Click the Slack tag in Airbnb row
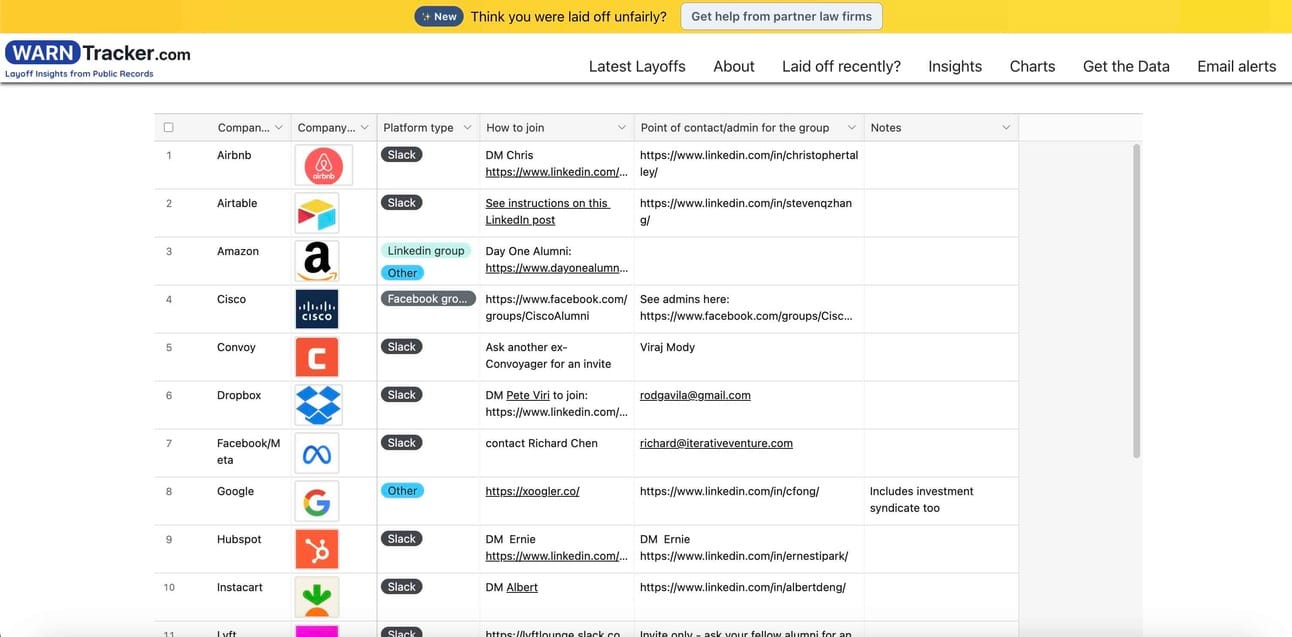The height and width of the screenshot is (637, 1292). point(402,155)
